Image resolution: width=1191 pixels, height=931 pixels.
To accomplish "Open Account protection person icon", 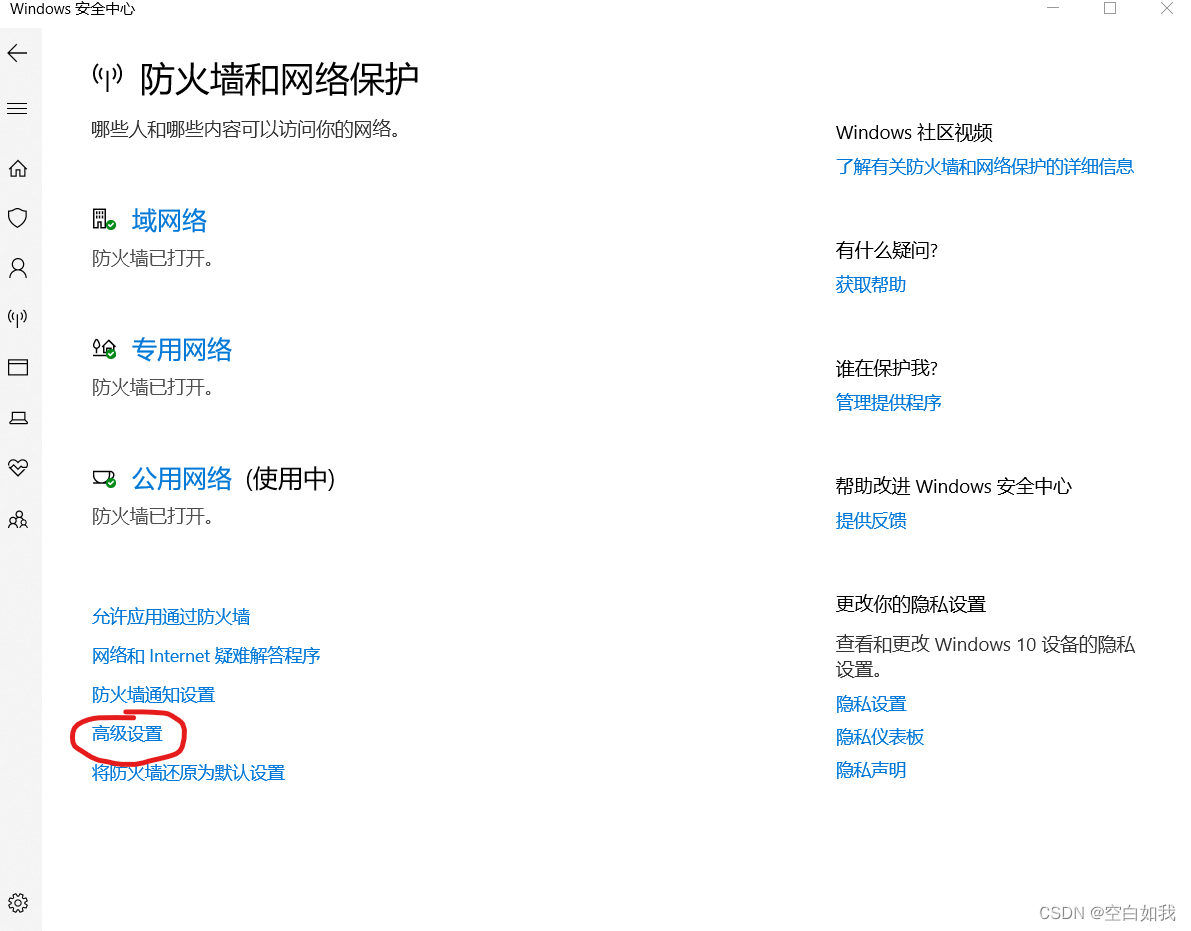I will coord(17,268).
